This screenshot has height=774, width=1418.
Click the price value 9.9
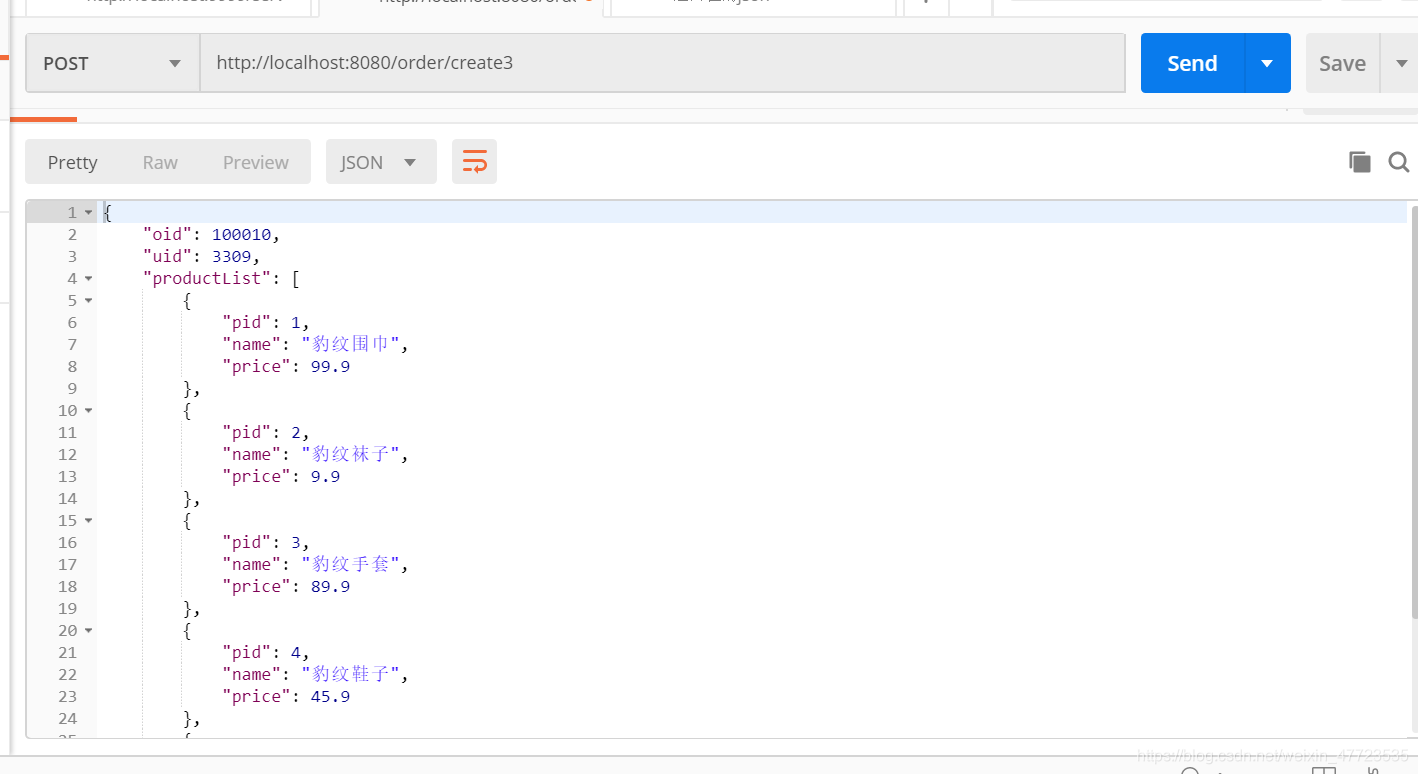pos(325,477)
